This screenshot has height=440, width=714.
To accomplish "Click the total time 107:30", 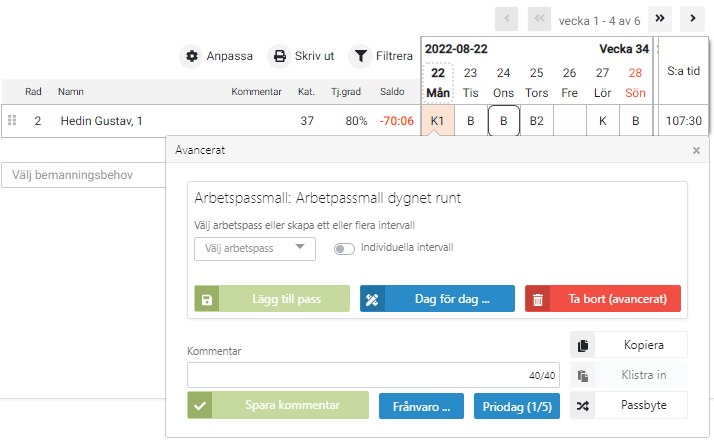I will point(683,121).
